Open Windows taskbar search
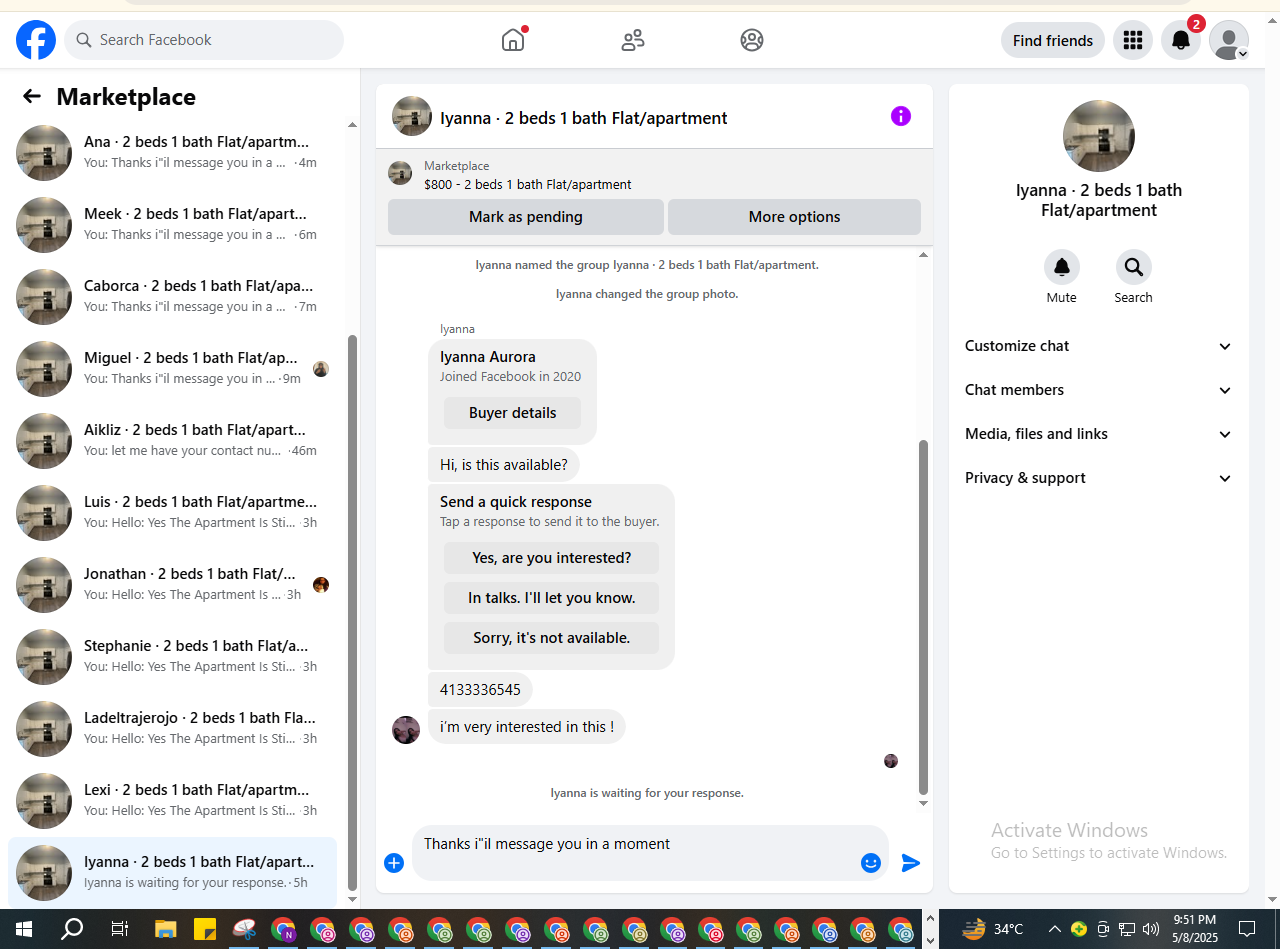The height and width of the screenshot is (949, 1280). [72, 929]
